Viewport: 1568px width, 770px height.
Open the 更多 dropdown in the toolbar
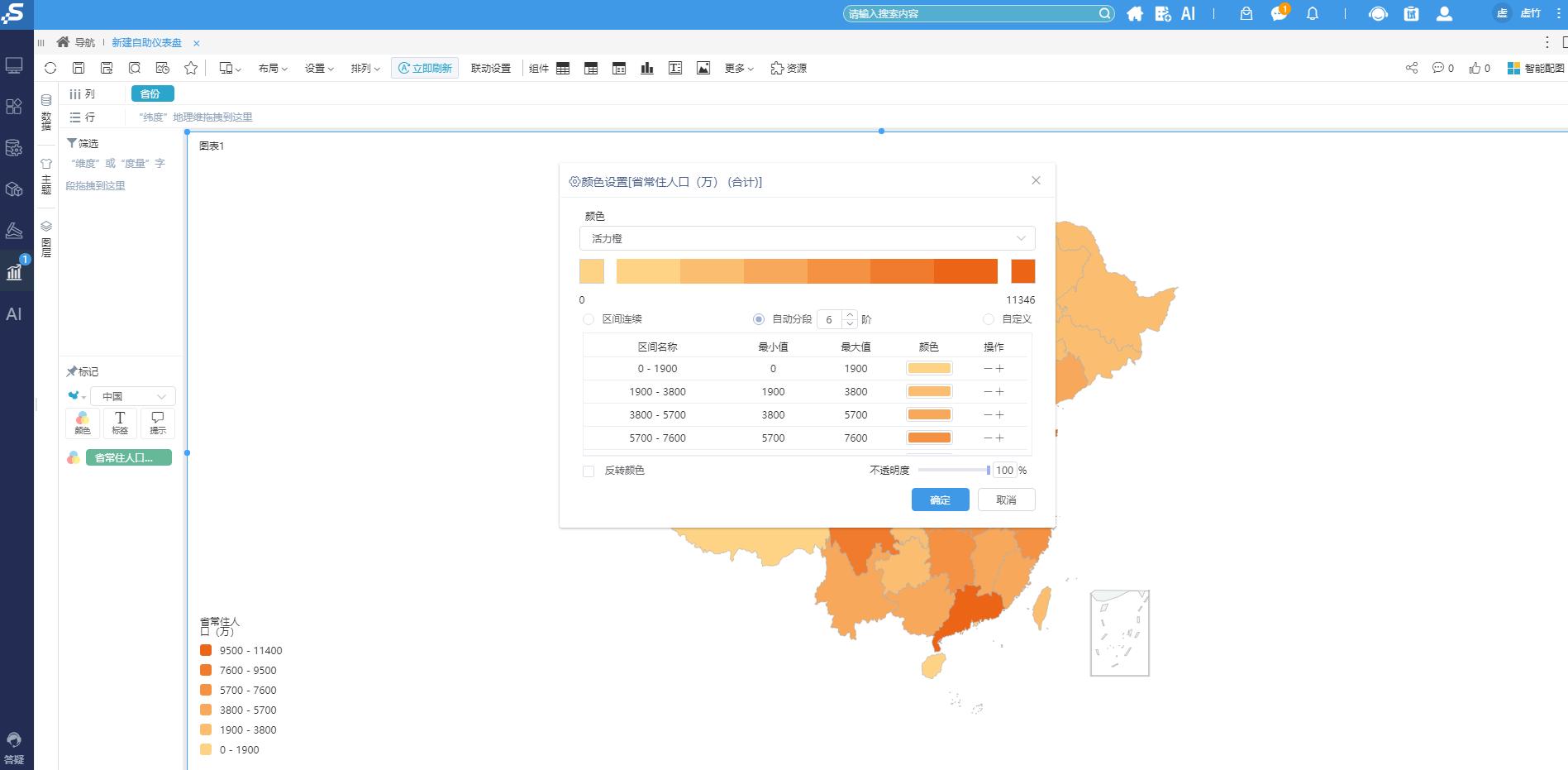735,69
